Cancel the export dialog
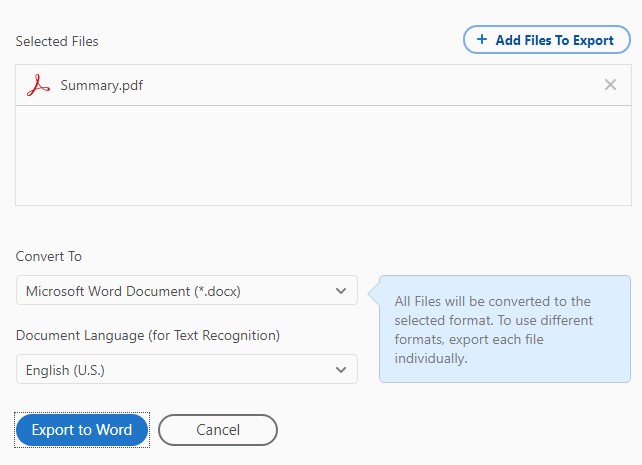Image resolution: width=642 pixels, height=465 pixels. tap(218, 430)
